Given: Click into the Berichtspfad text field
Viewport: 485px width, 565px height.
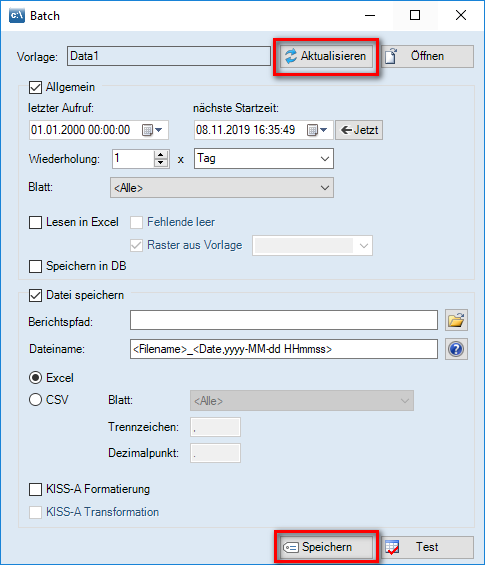Looking at the screenshot, I should (284, 320).
